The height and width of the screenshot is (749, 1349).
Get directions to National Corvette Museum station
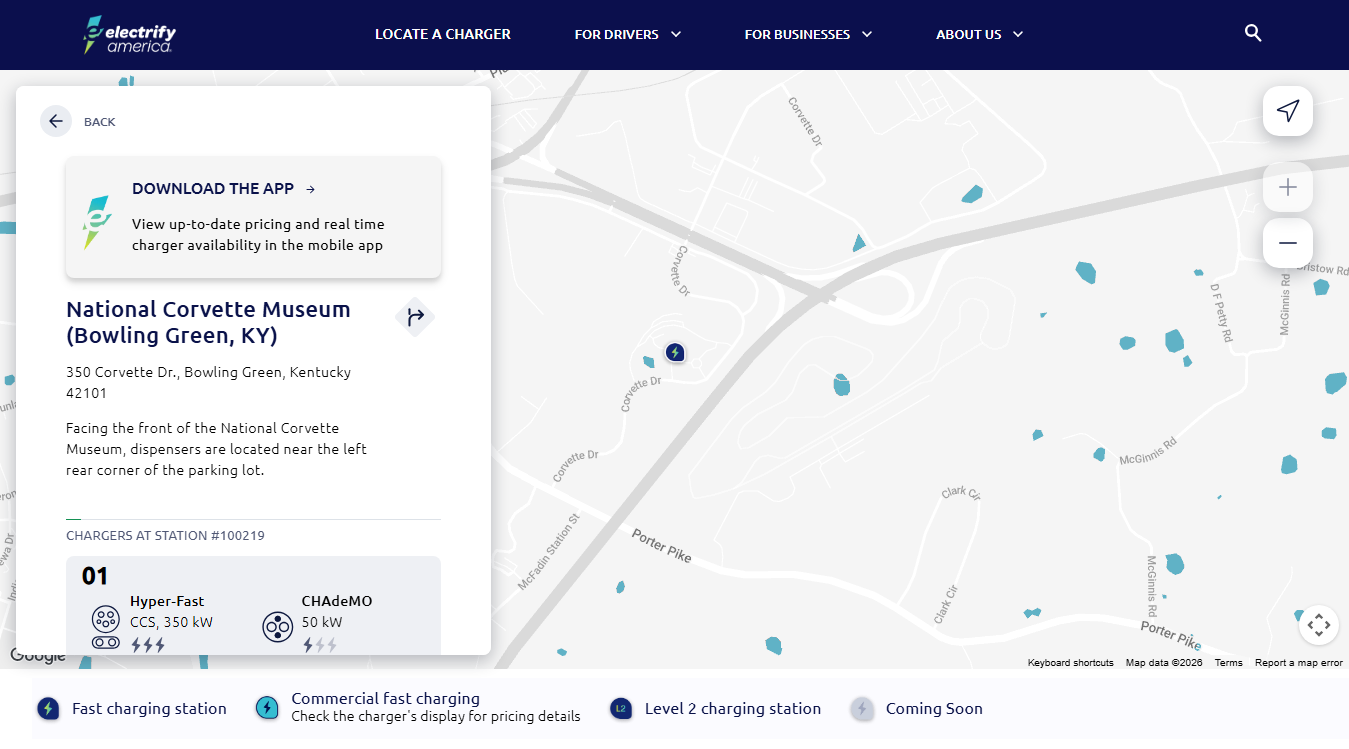[415, 317]
